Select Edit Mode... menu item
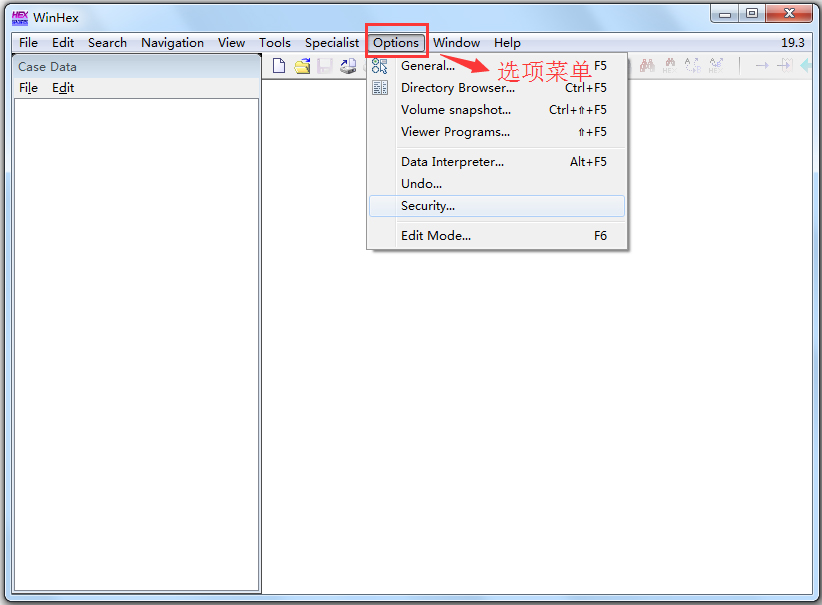 coord(497,236)
